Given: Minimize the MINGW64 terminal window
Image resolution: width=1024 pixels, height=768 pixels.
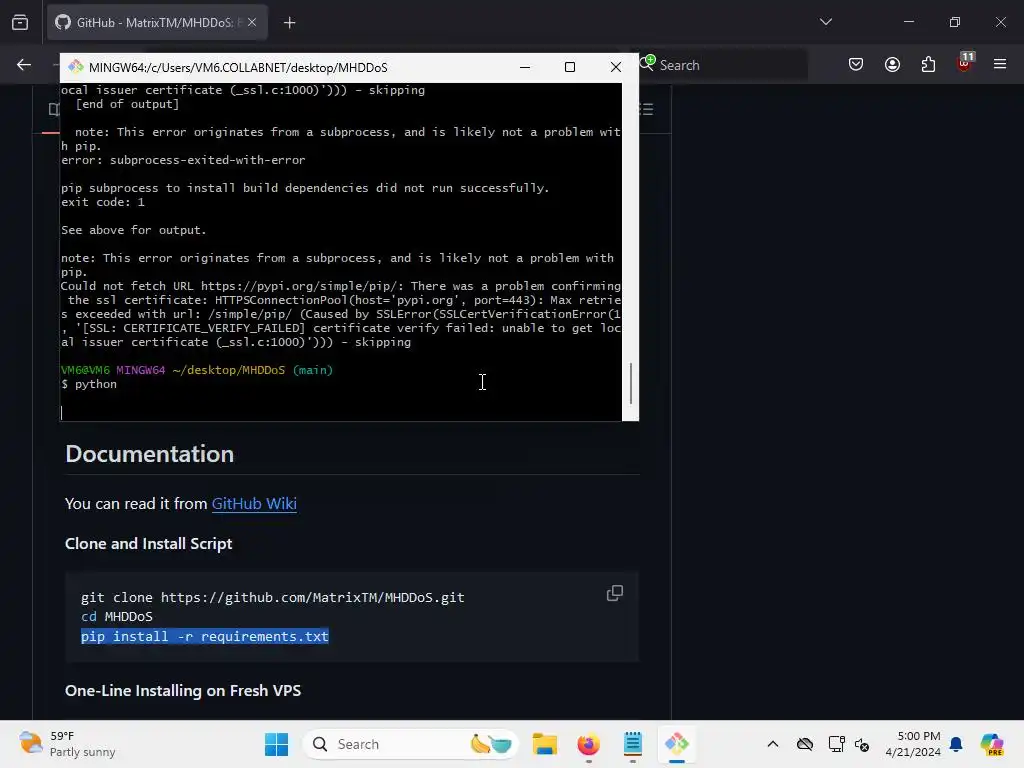Looking at the screenshot, I should click(x=524, y=67).
